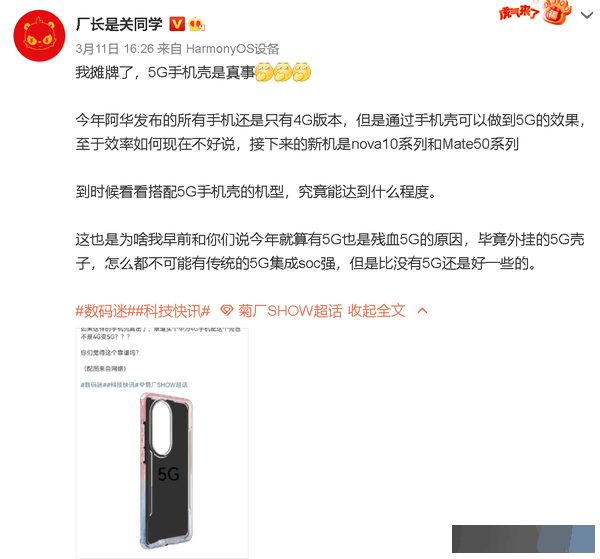
Task: Click the middle thinking emoji
Action: (283, 72)
